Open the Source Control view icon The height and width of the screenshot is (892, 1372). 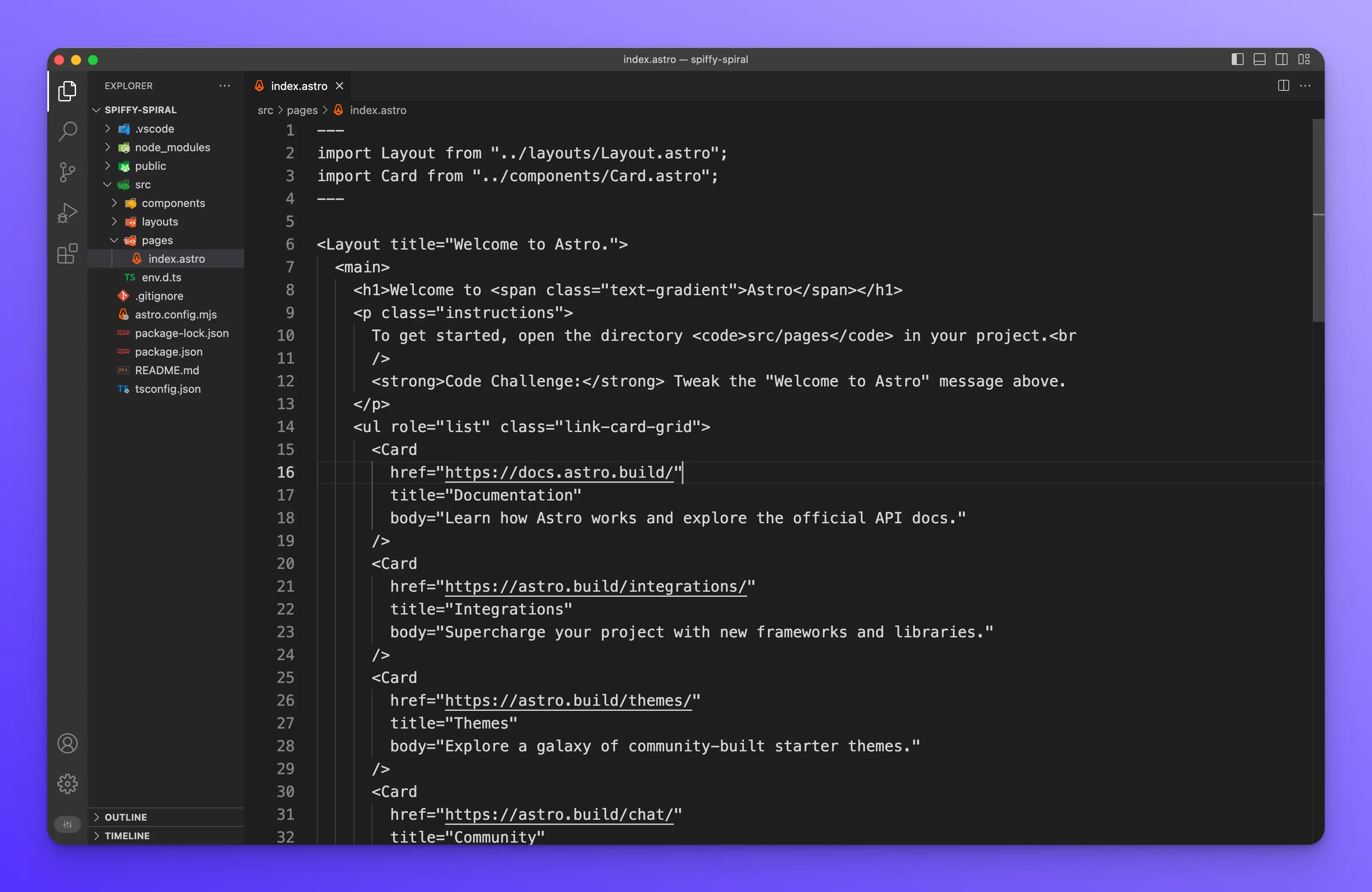click(68, 172)
